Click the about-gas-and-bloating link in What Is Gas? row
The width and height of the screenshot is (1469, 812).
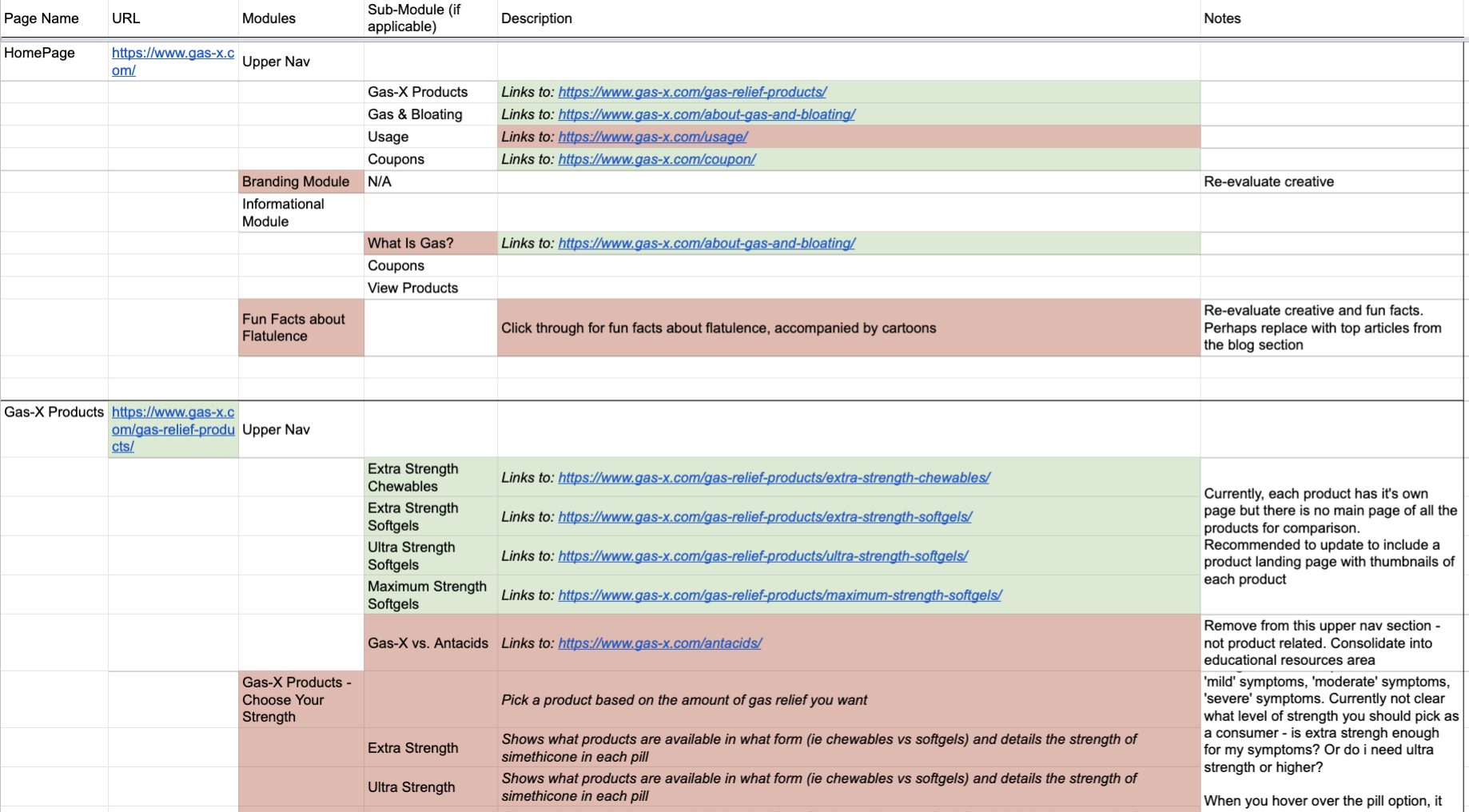click(x=707, y=243)
